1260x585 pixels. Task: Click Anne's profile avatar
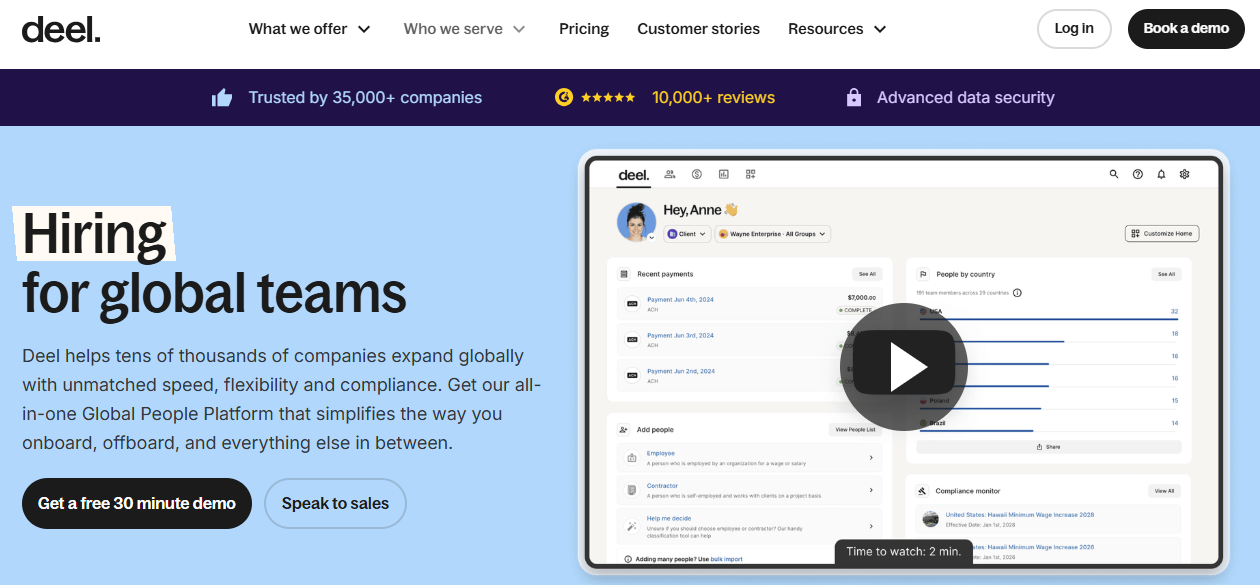636,222
